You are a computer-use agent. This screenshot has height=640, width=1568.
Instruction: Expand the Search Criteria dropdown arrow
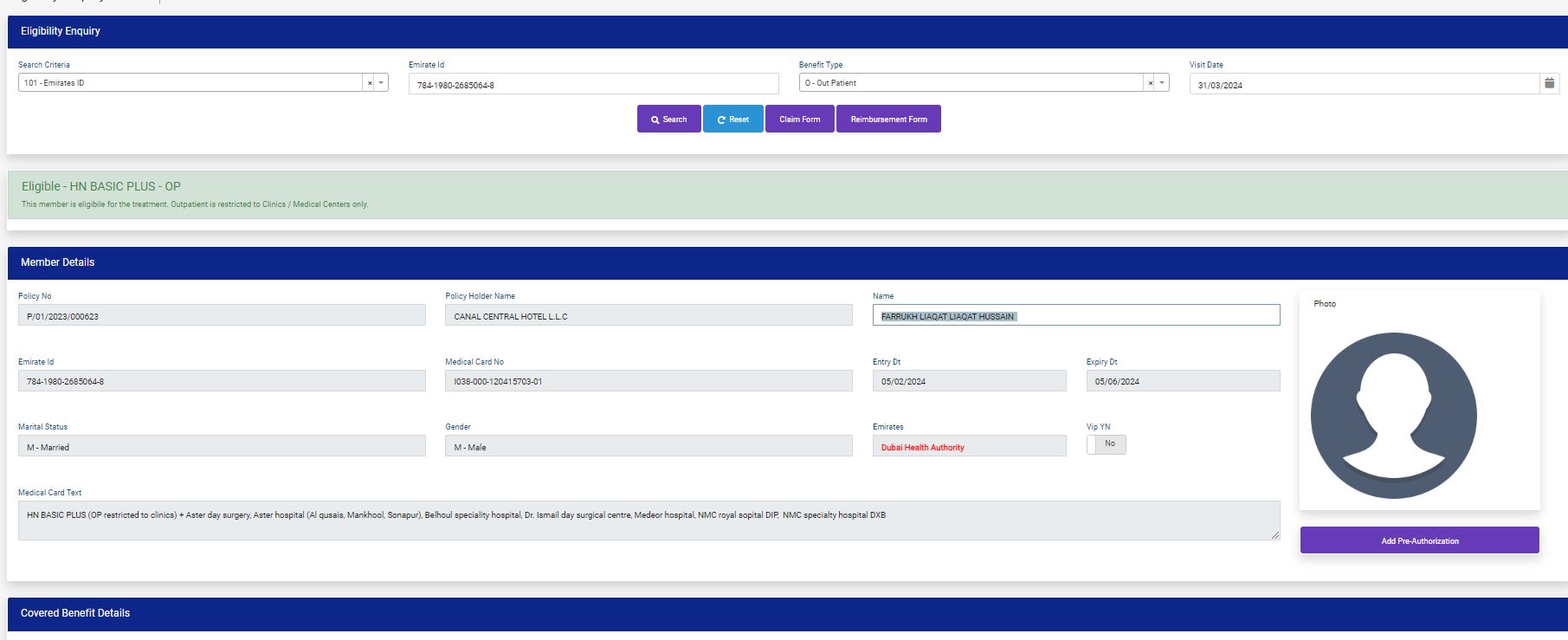tap(382, 83)
